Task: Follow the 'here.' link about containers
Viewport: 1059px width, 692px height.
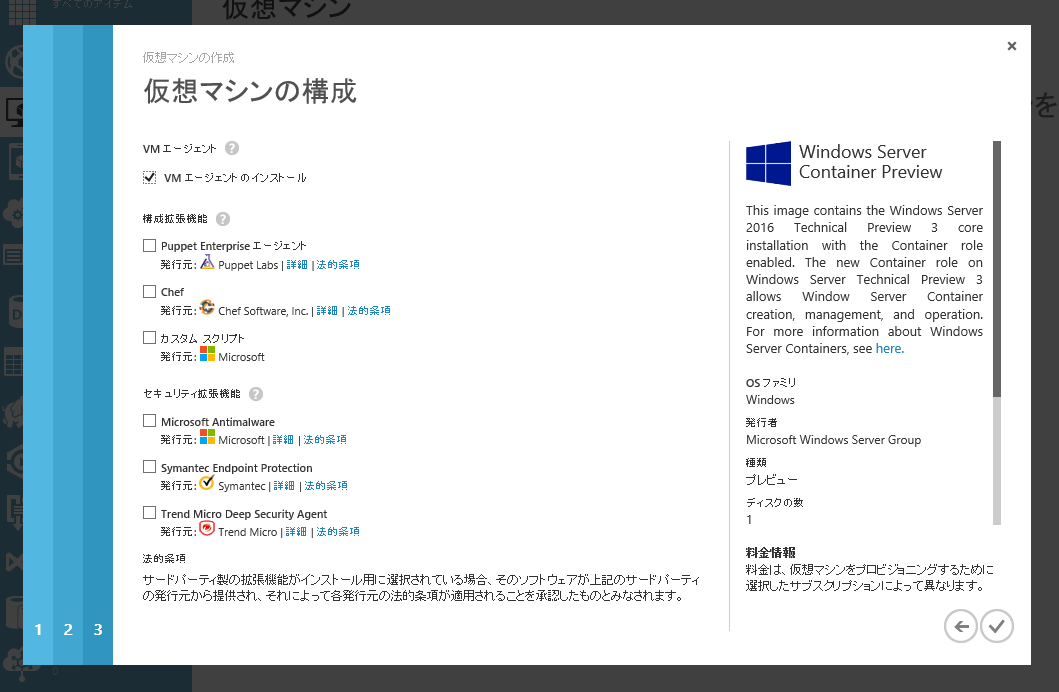Action: [x=889, y=348]
